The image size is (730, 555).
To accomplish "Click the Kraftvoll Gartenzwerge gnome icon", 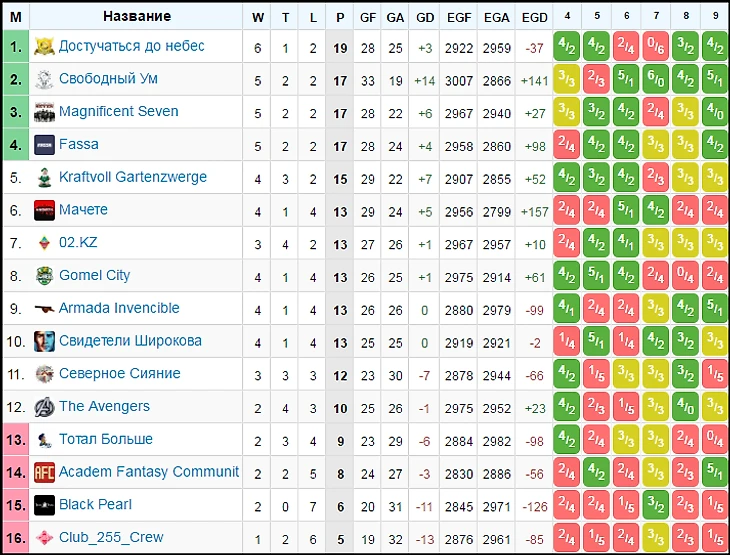I will pos(44,178).
